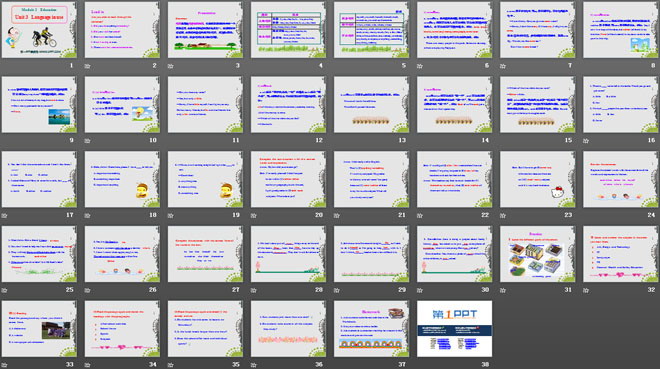Screen dimensions: 660x369
Task: Click animation star icon under slide 17
Action: pos(4,215)
